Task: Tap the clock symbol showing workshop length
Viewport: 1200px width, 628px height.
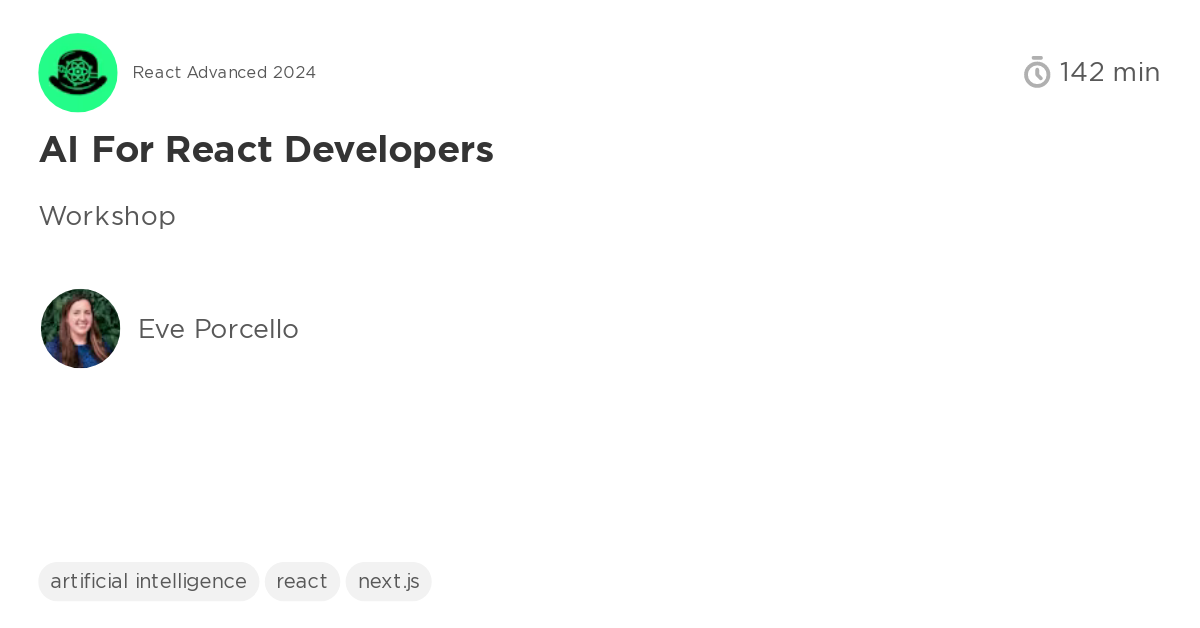Action: pyautogui.click(x=1037, y=71)
